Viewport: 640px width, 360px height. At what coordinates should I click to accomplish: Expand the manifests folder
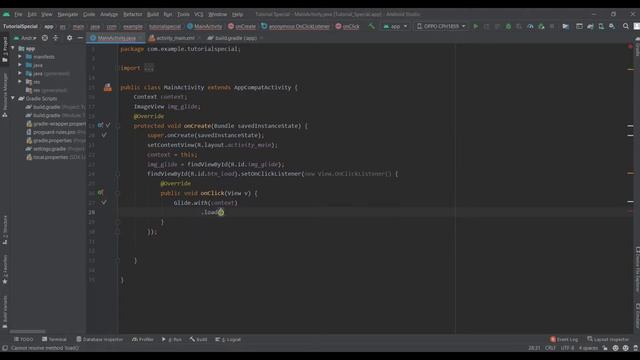pos(20,57)
